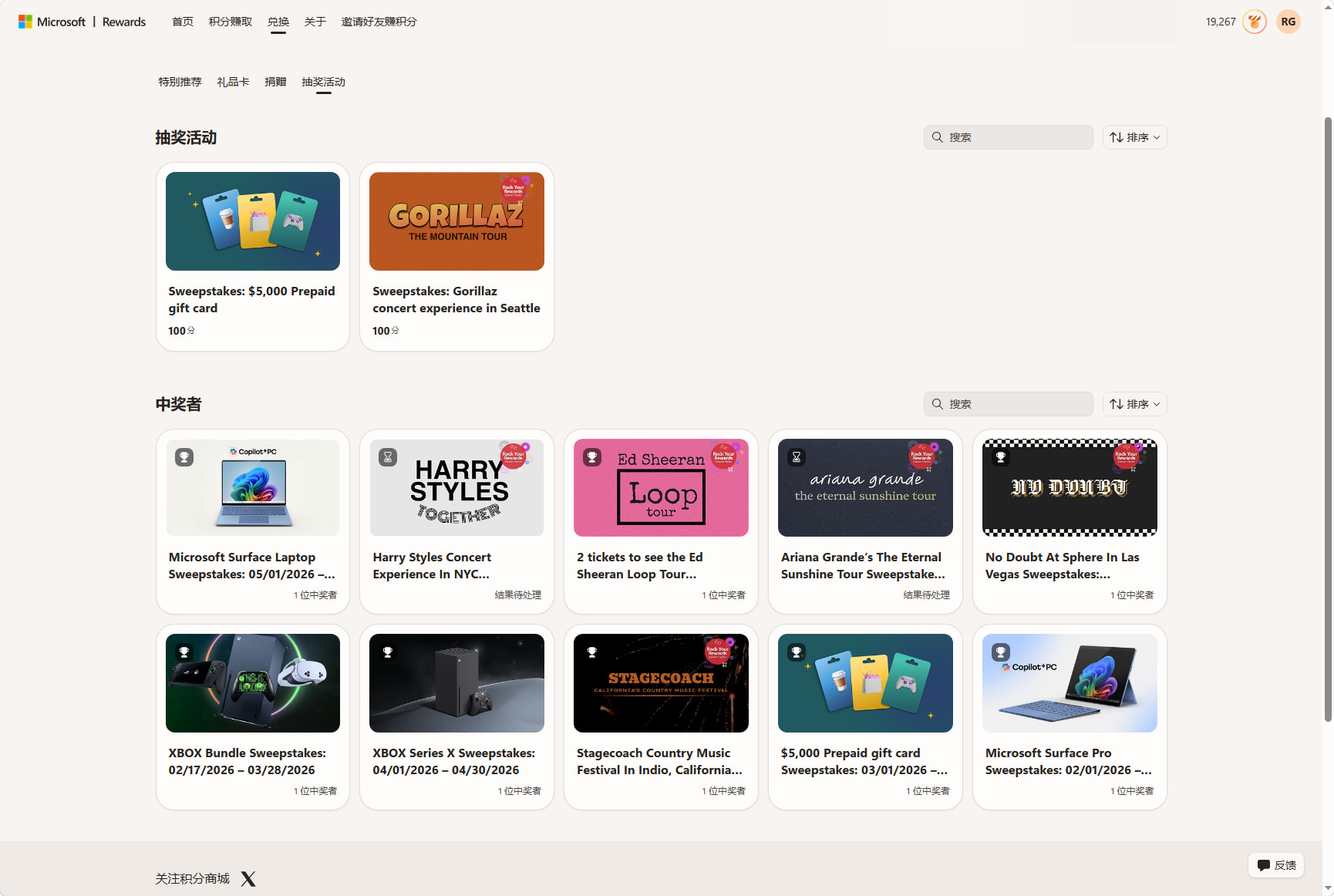
Task: Click trophy badge on $5,000 Prepaid winners card
Action: (x=797, y=652)
